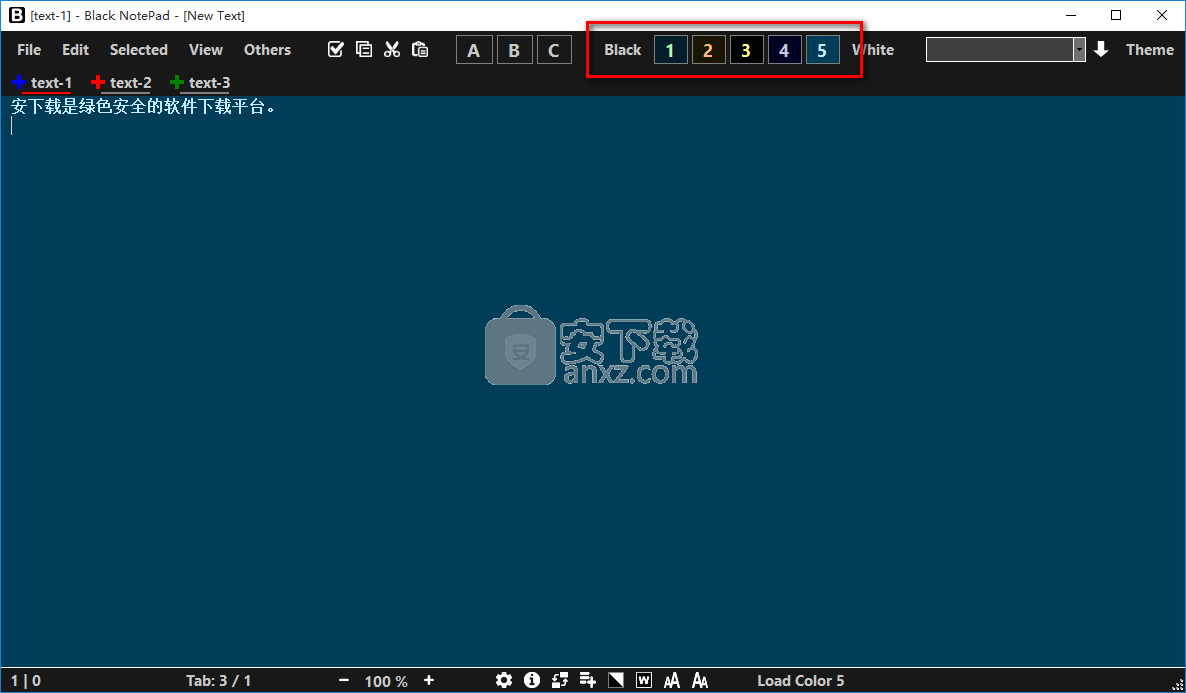
Task: Load color scheme 3 swatch
Action: click(x=746, y=50)
